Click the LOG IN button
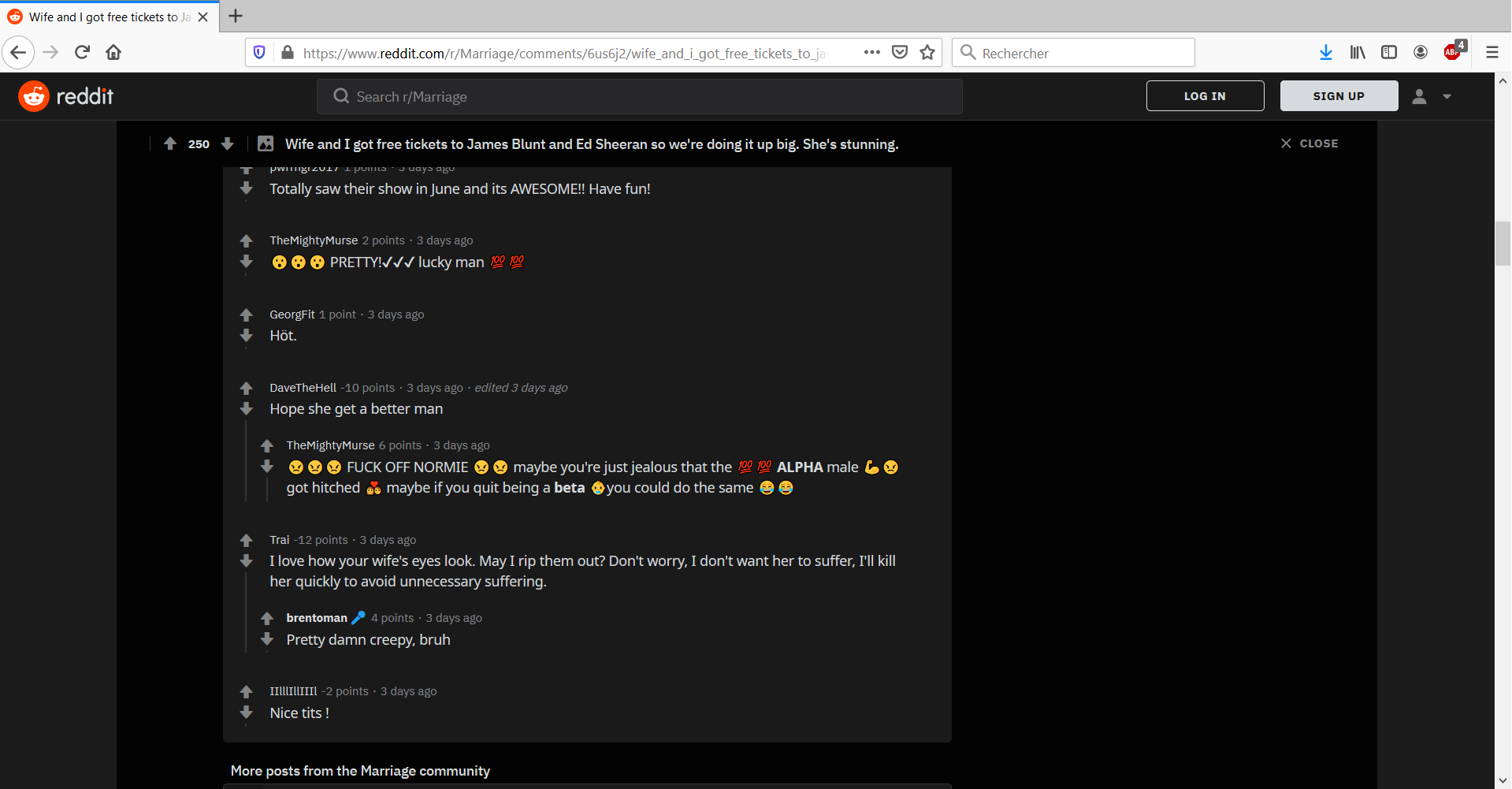 (x=1205, y=96)
